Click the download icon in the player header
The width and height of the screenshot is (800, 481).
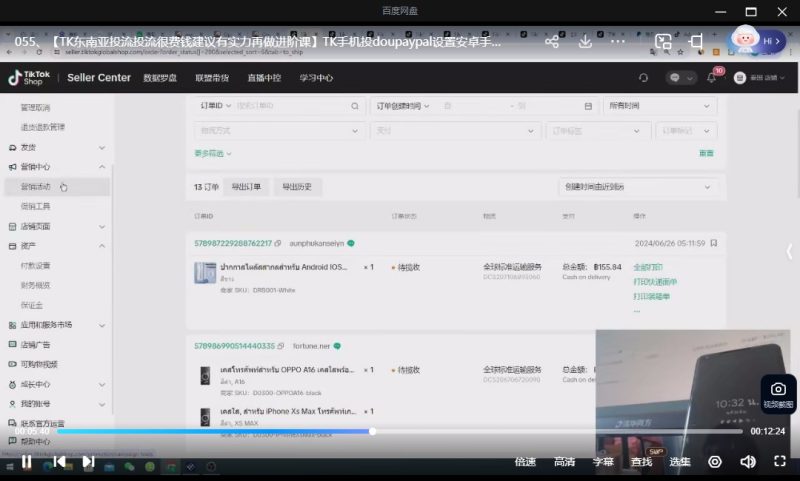coord(585,41)
